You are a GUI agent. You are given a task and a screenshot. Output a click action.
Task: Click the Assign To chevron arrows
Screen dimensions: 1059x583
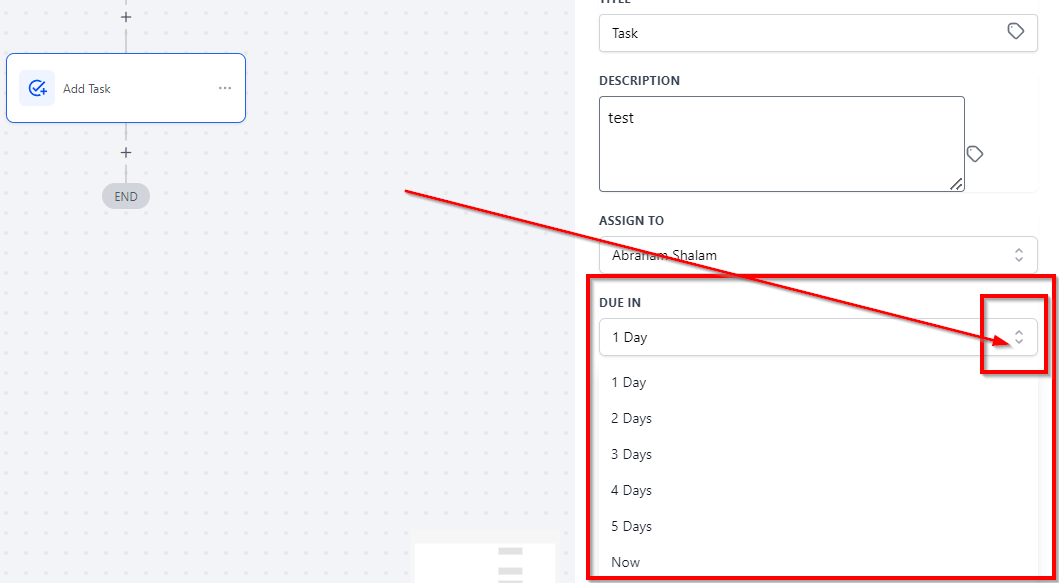click(x=1019, y=255)
